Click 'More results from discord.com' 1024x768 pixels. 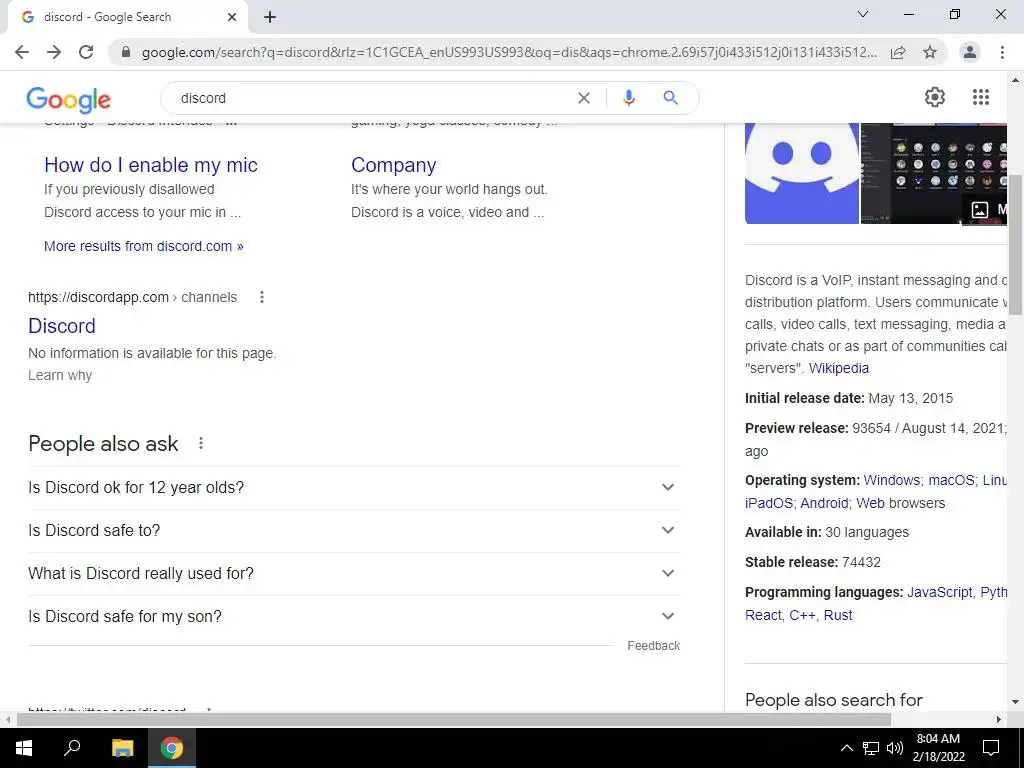(x=144, y=246)
